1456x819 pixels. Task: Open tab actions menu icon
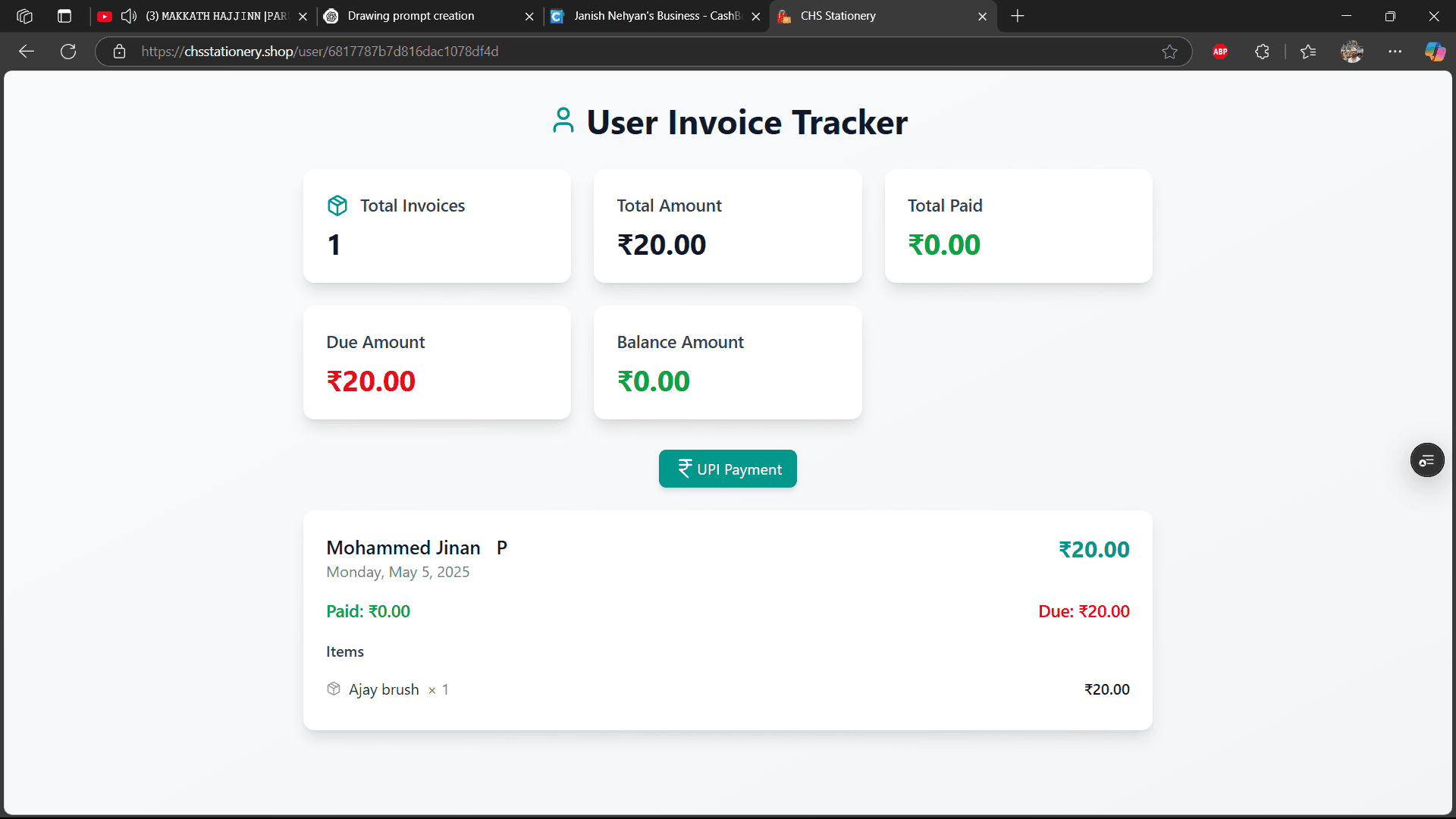[x=64, y=16]
